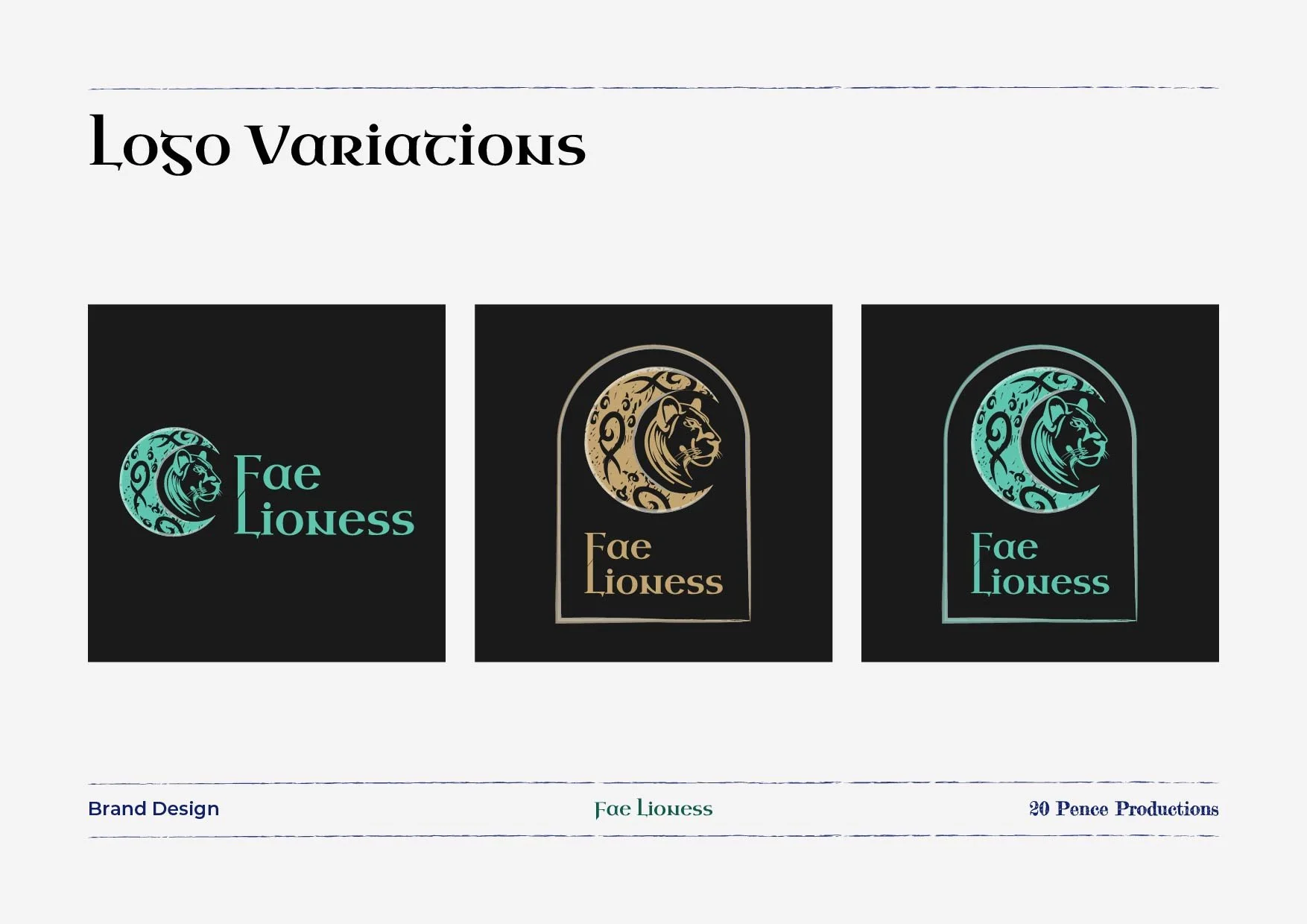1307x924 pixels.
Task: Select the gold arched logo thumbnail
Action: click(x=653, y=483)
